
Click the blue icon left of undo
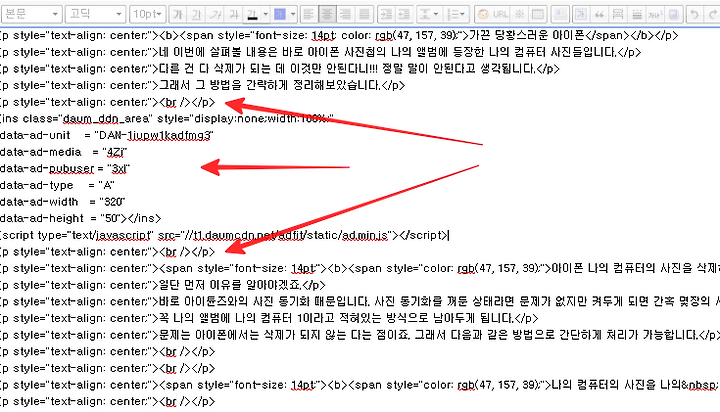pyautogui.click(x=674, y=14)
